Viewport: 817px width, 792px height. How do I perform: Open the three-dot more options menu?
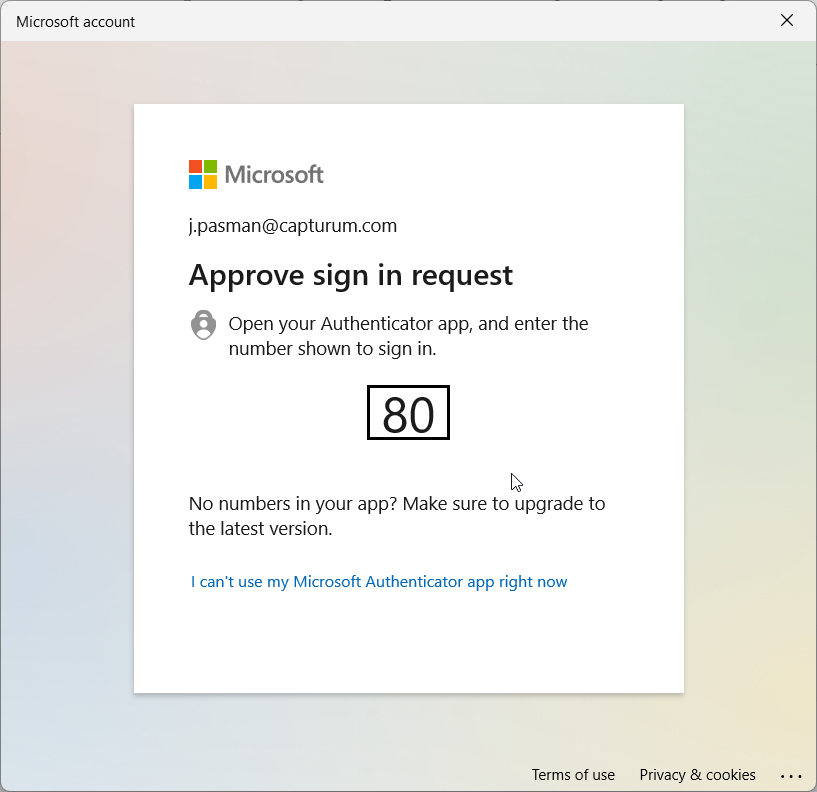click(791, 776)
